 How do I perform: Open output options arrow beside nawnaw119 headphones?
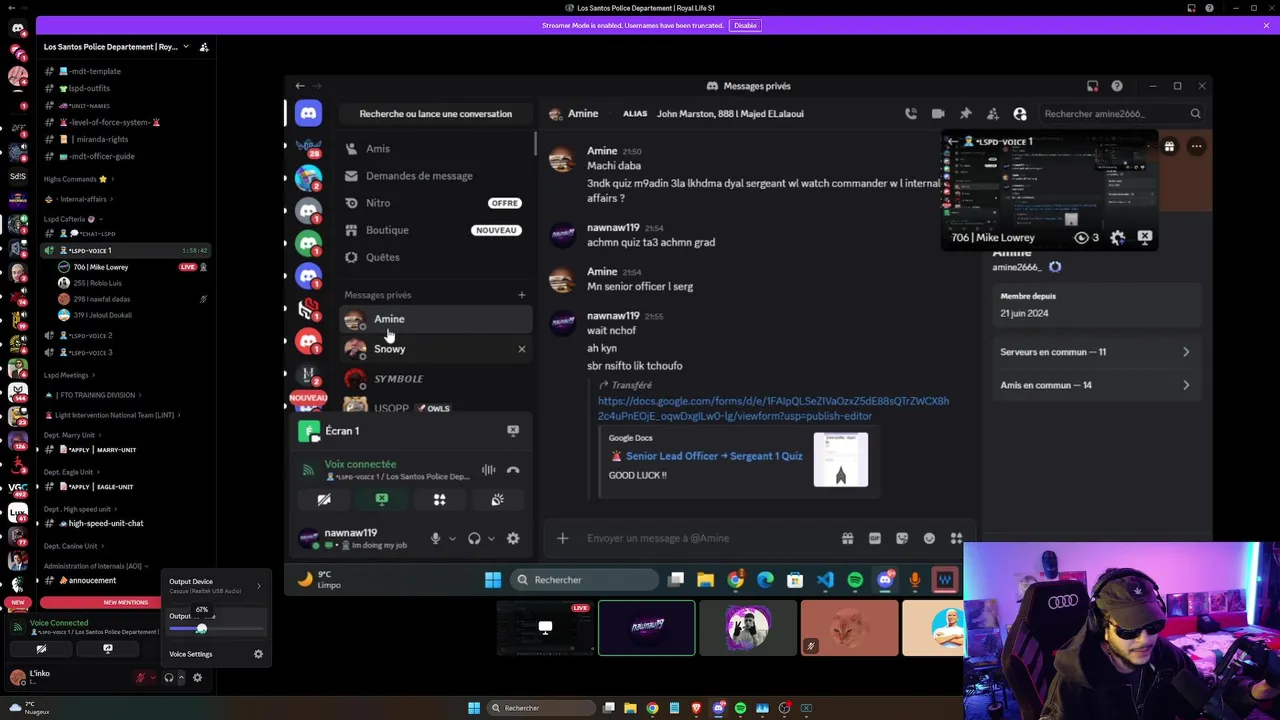pos(491,539)
